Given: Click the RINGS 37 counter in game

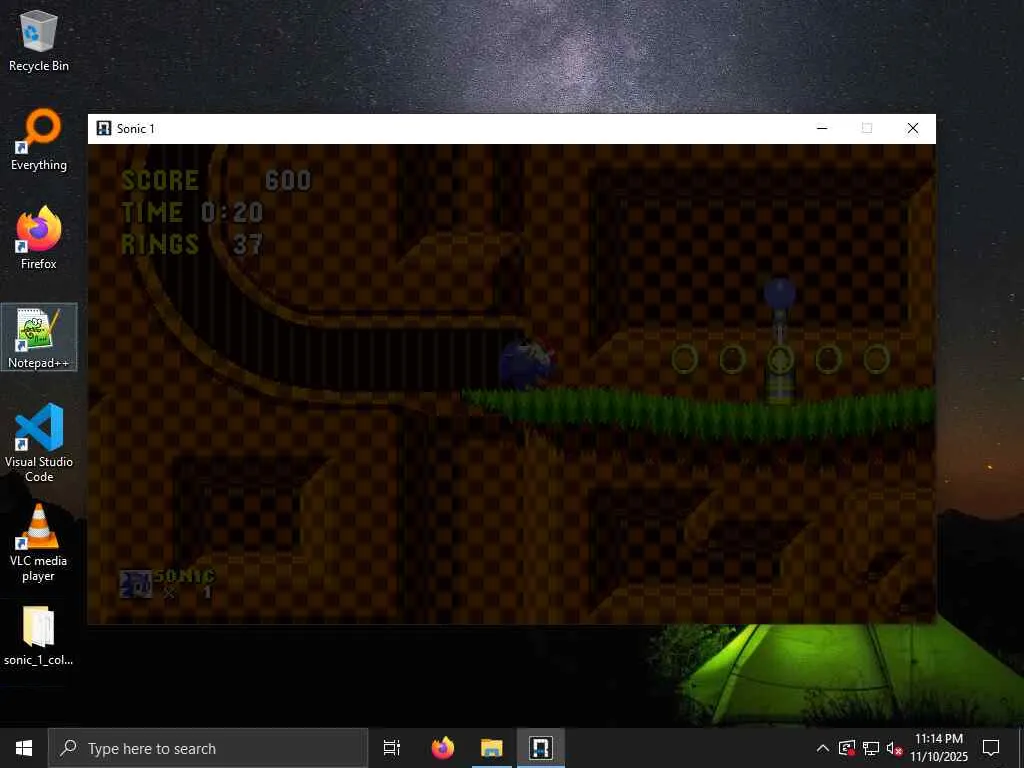Looking at the screenshot, I should pos(192,244).
